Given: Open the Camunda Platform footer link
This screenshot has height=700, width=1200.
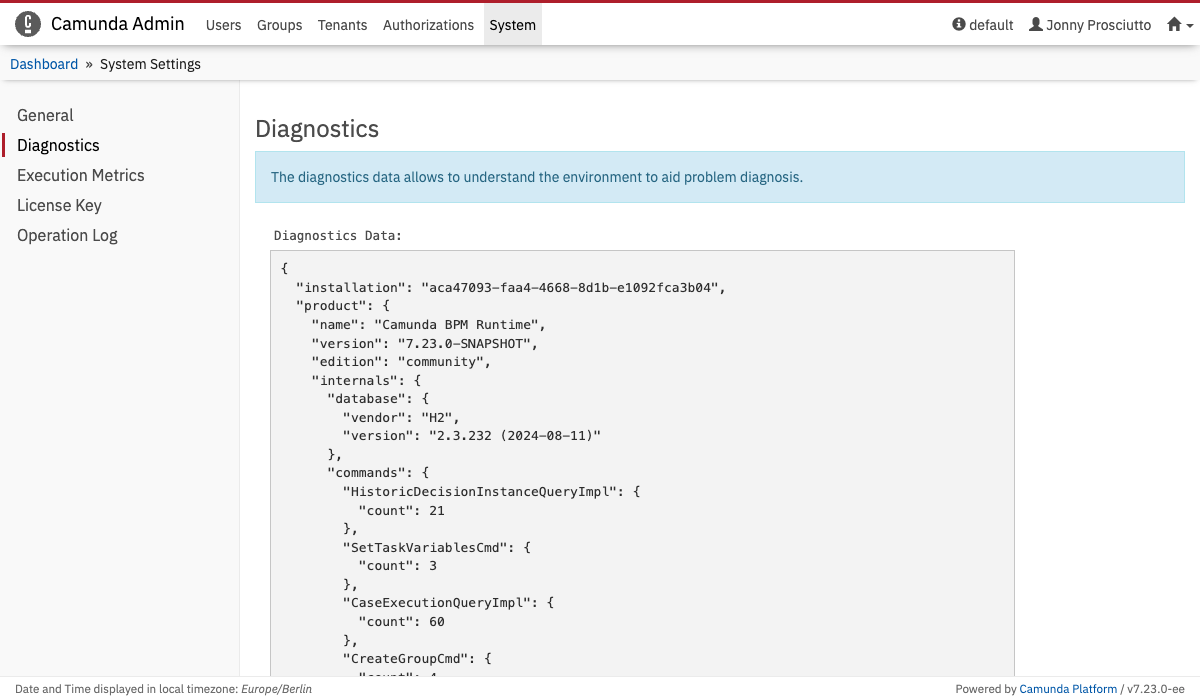Looking at the screenshot, I should (1067, 689).
